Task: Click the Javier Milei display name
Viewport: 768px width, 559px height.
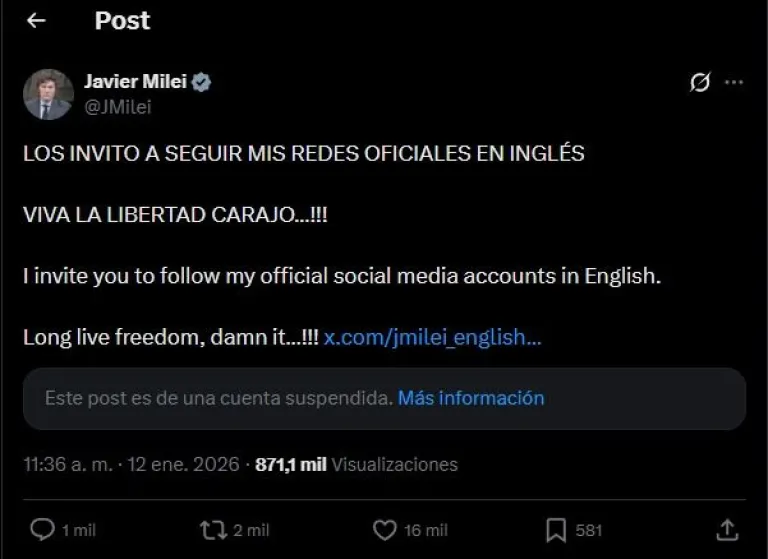Action: click(x=138, y=83)
